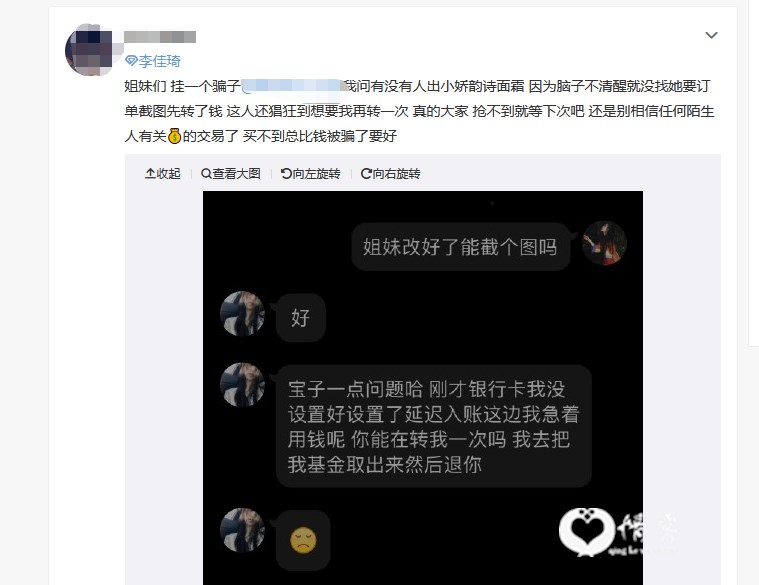The width and height of the screenshot is (759, 585).
Task: Rotate the image right with 向右旋转
Action: pyautogui.click(x=391, y=173)
